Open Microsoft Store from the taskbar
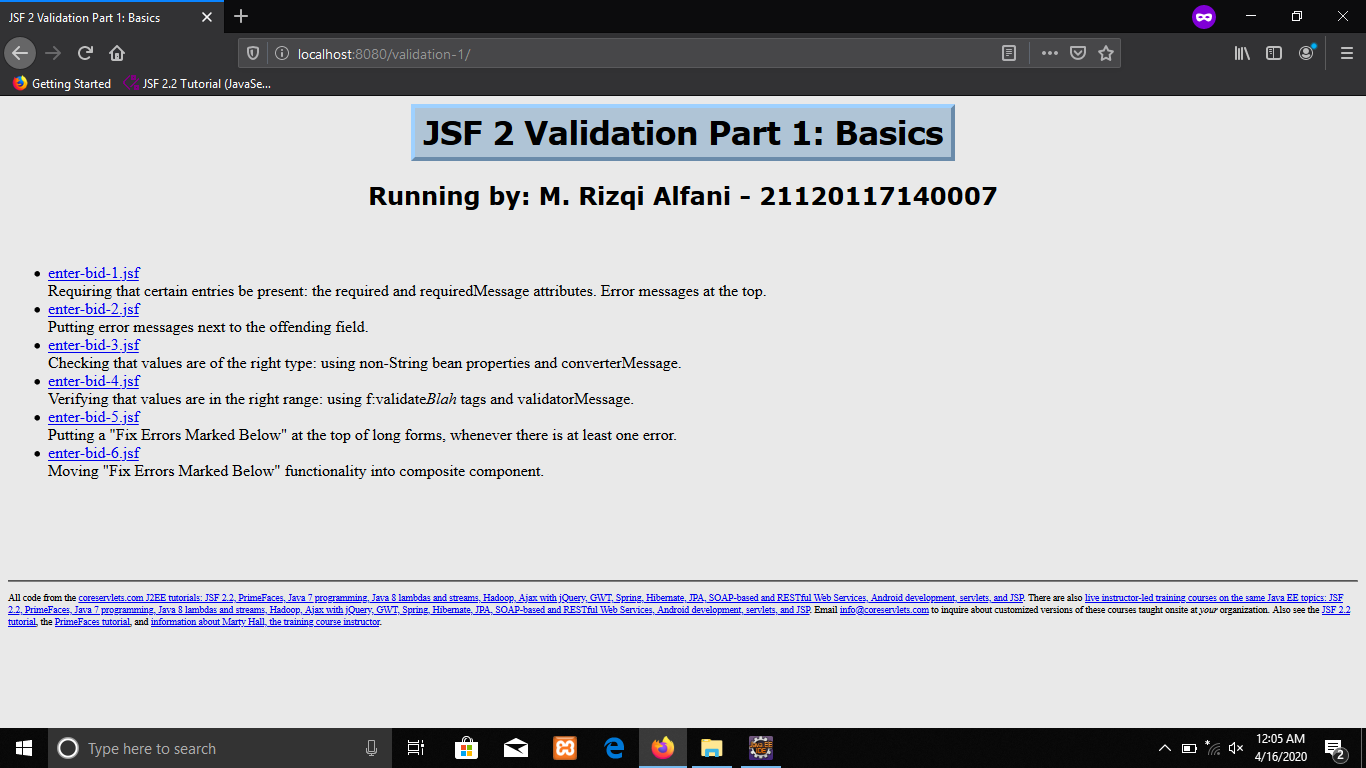The width and height of the screenshot is (1366, 768). pos(466,748)
